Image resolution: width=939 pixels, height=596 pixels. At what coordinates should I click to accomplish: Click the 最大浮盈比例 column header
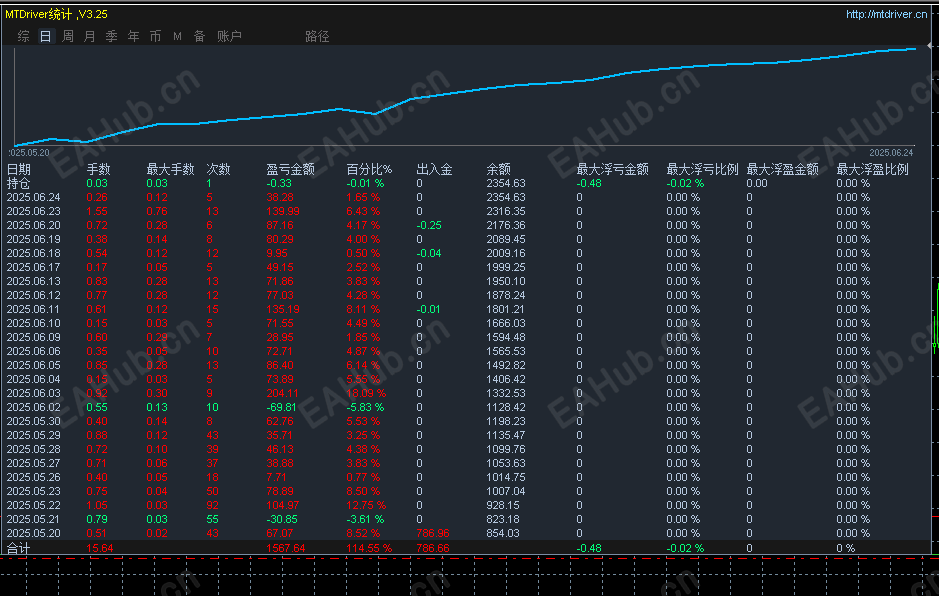click(873, 170)
